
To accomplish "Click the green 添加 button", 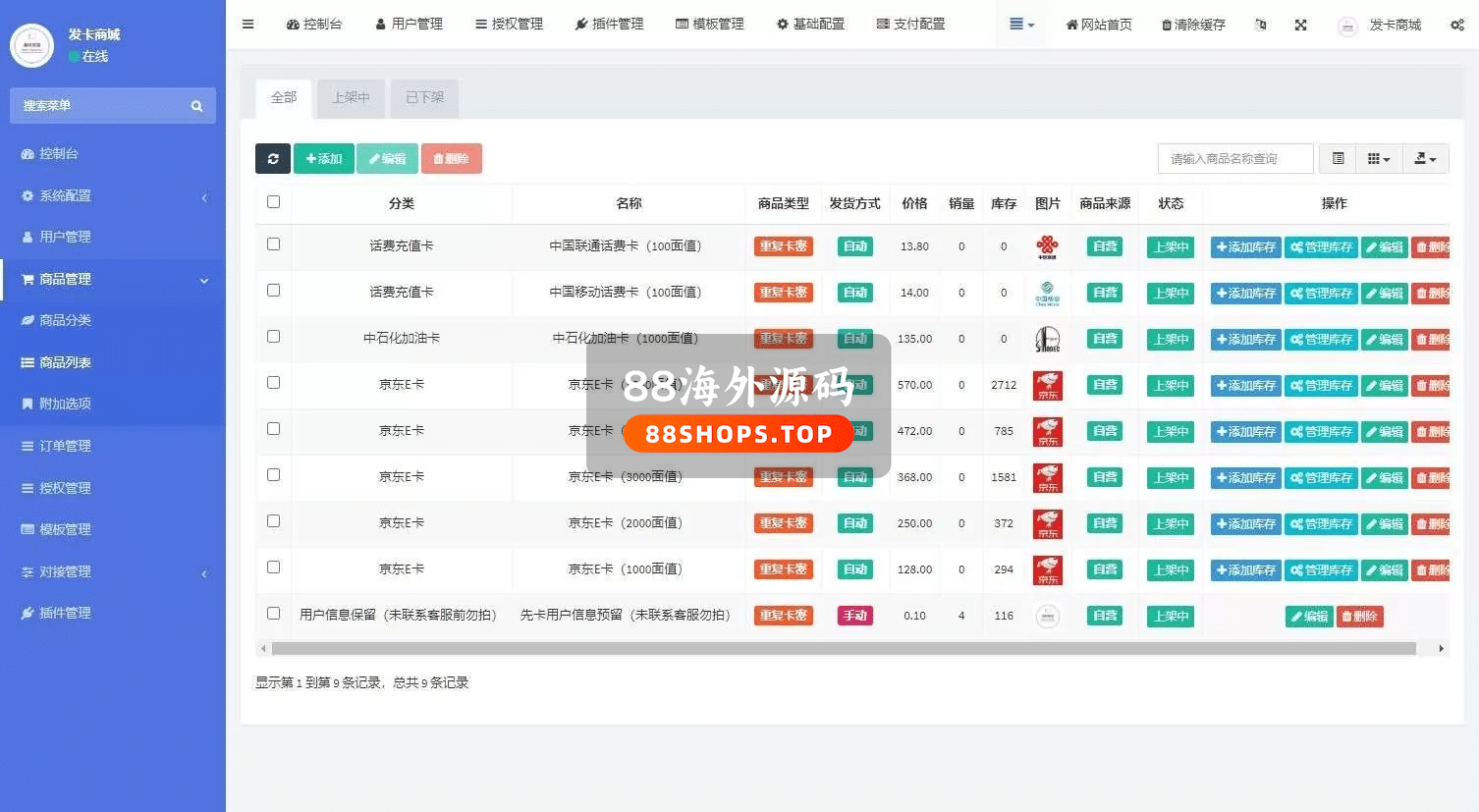I will pyautogui.click(x=323, y=158).
